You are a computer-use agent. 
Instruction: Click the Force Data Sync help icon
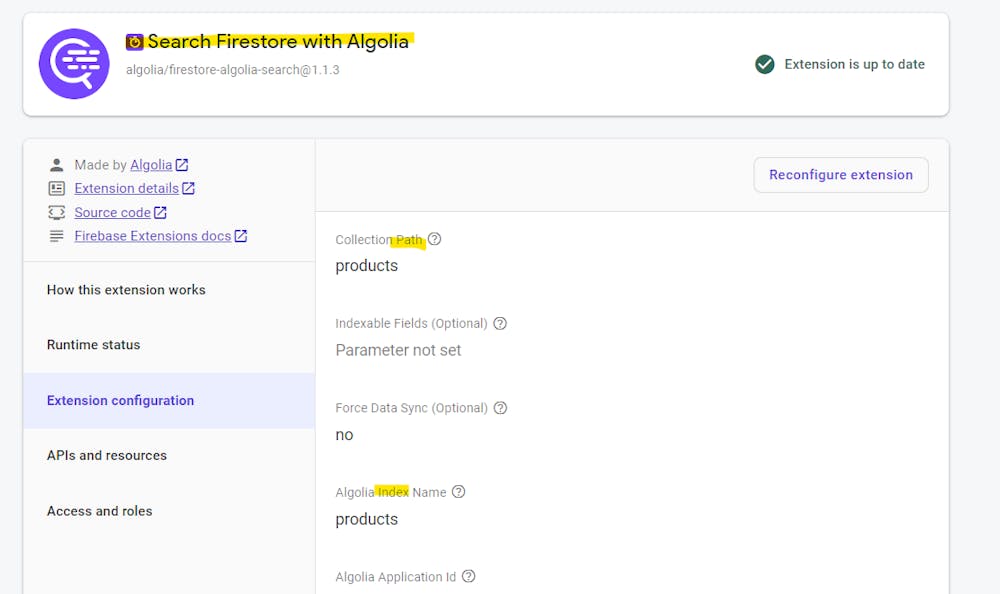pyautogui.click(x=500, y=407)
